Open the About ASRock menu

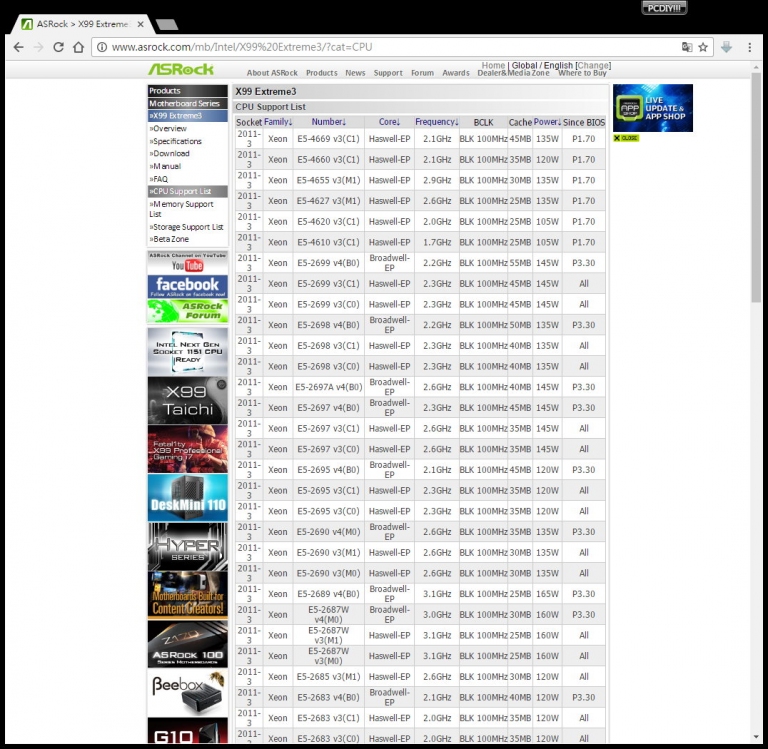[x=272, y=73]
